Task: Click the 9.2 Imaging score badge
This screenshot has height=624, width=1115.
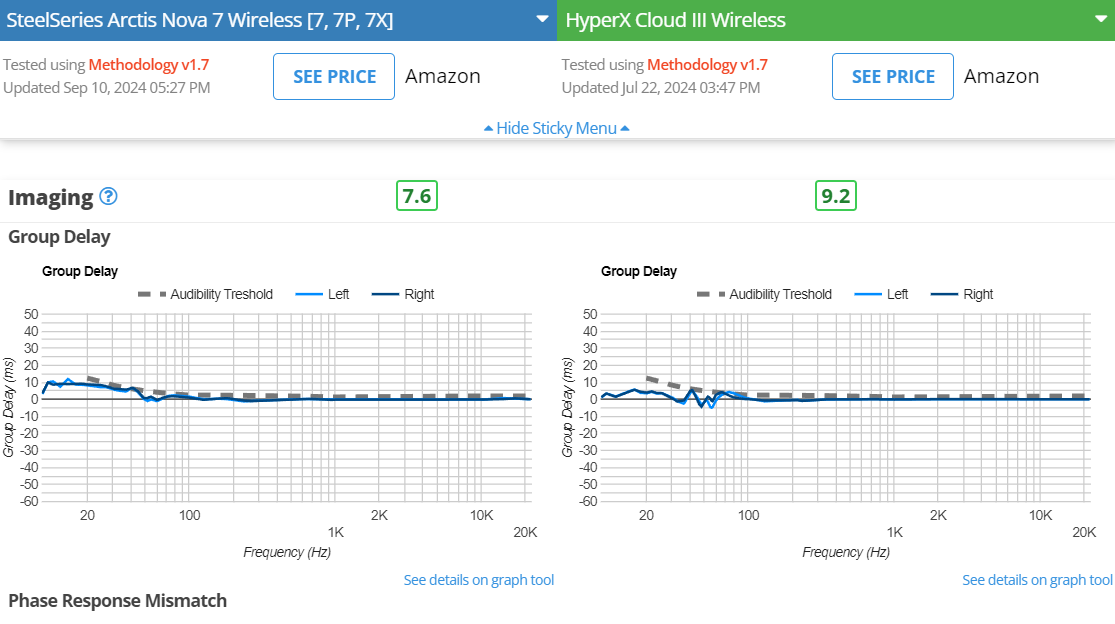Action: coord(836,196)
